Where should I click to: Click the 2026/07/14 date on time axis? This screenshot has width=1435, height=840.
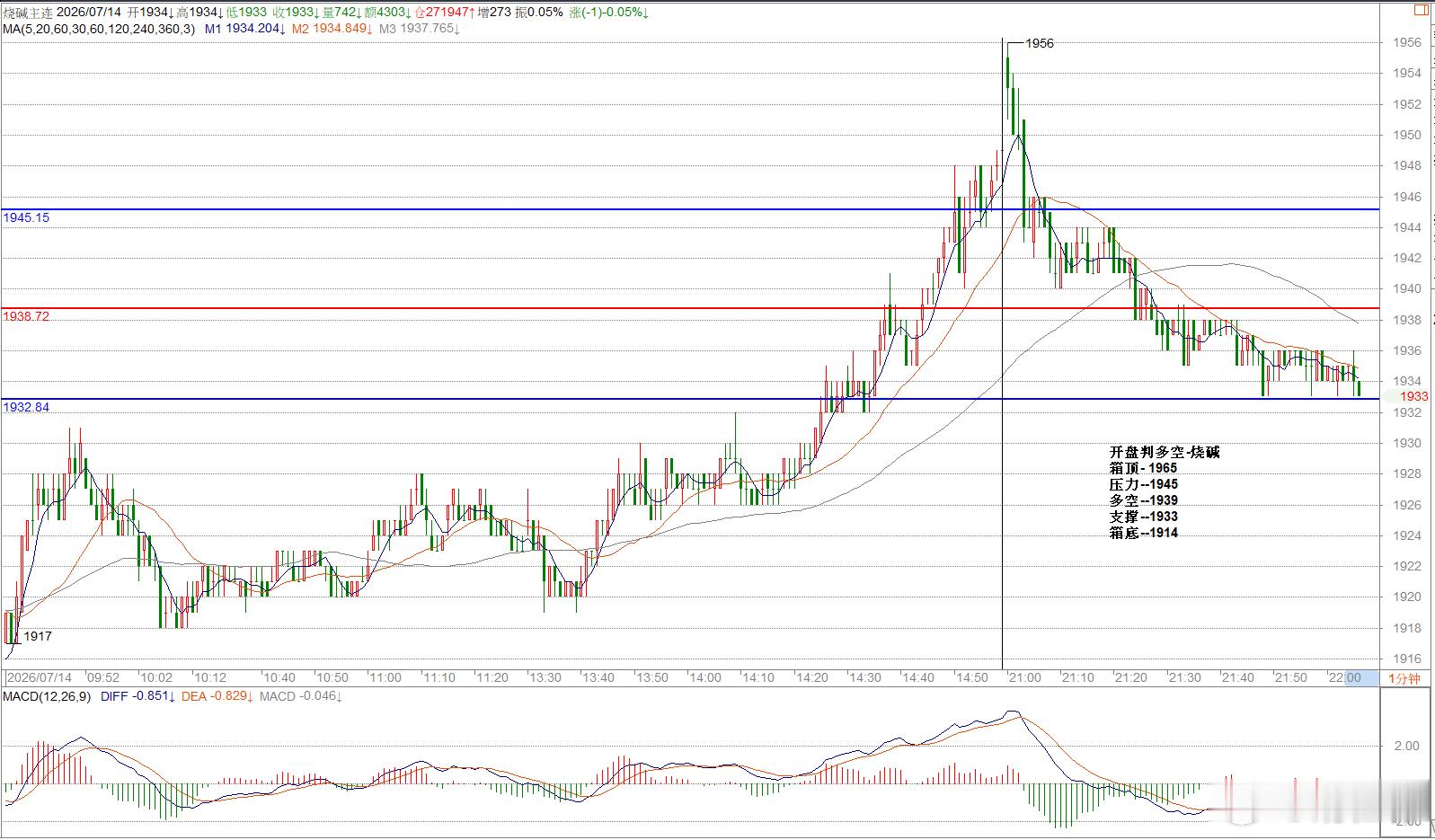(x=40, y=677)
